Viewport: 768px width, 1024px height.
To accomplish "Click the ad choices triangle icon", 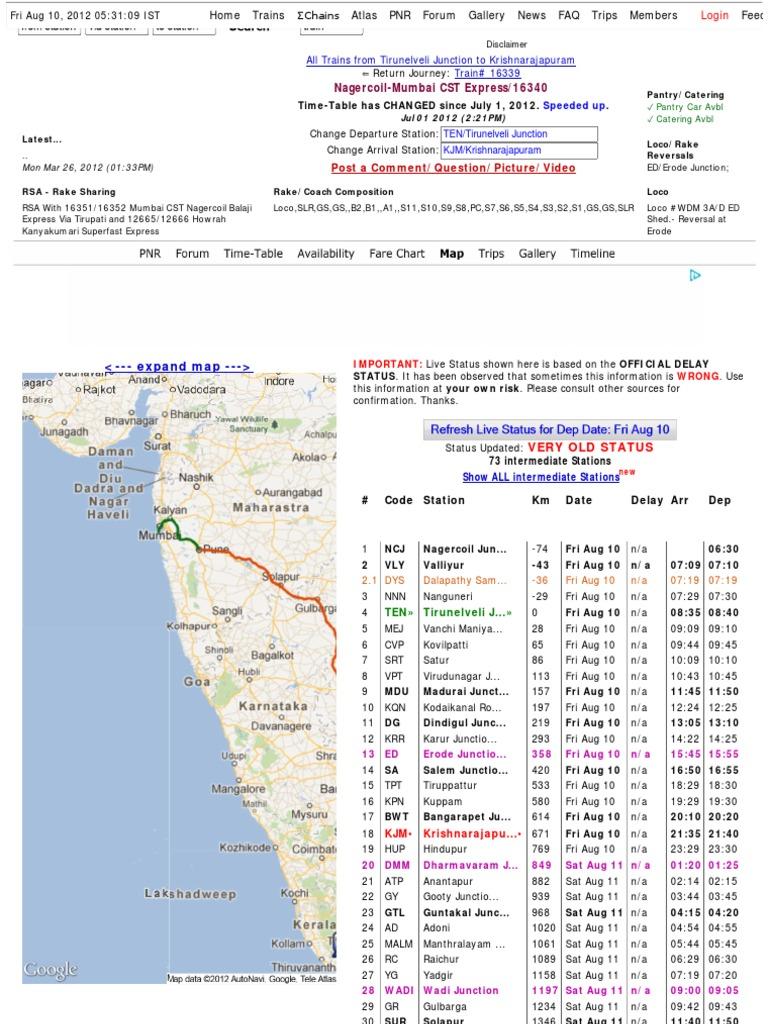I will tap(695, 275).
